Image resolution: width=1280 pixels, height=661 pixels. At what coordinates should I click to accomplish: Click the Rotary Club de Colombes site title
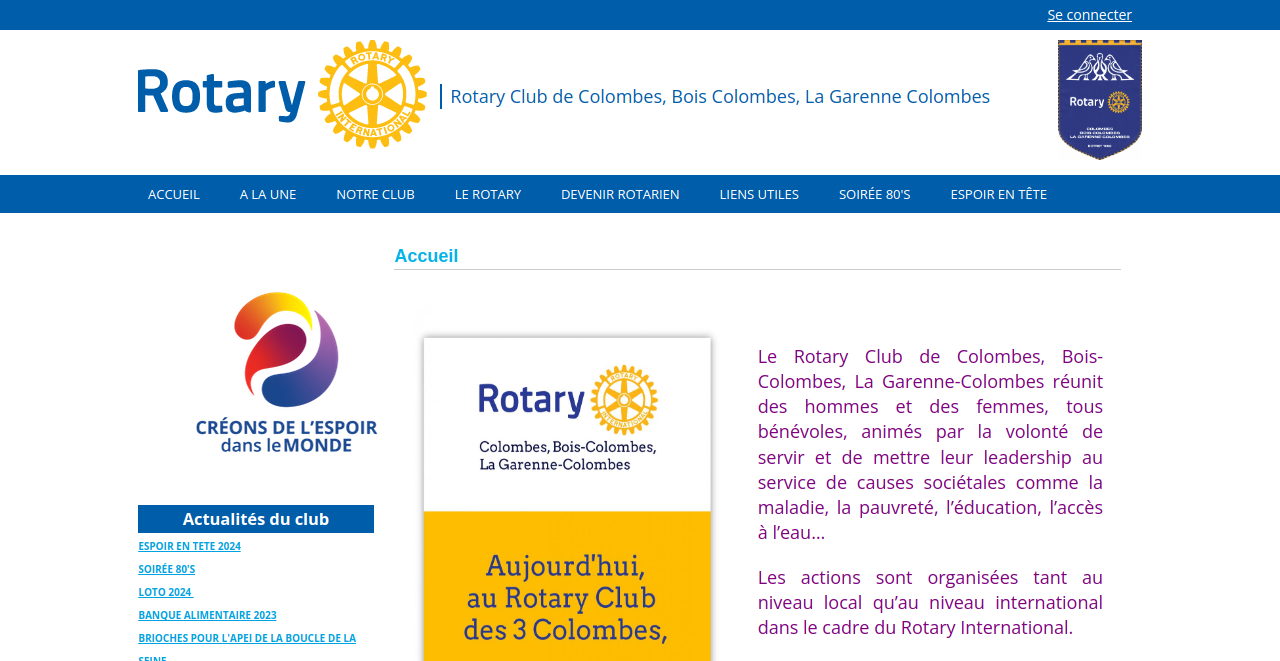pyautogui.click(x=720, y=96)
